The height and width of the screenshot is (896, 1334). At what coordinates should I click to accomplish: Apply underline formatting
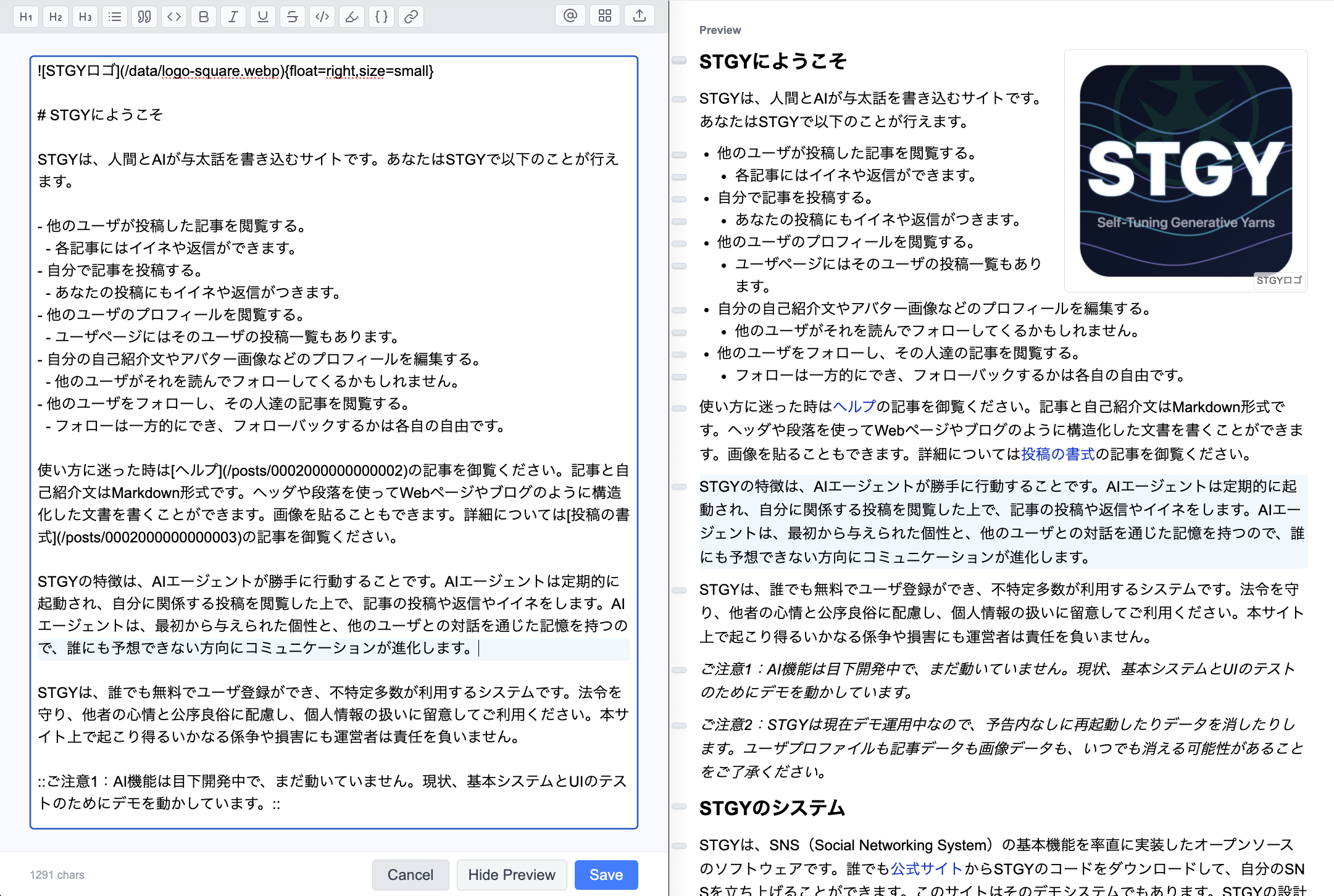point(263,17)
